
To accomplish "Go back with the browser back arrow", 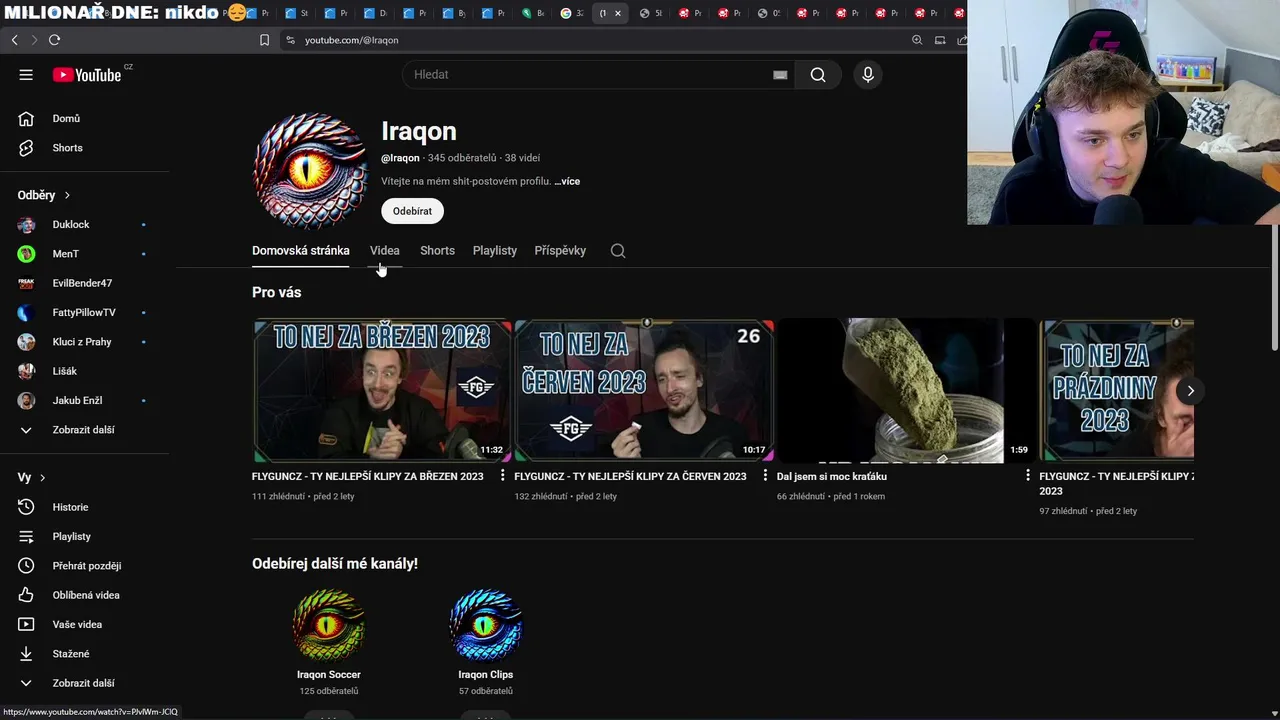I will 15,40.
